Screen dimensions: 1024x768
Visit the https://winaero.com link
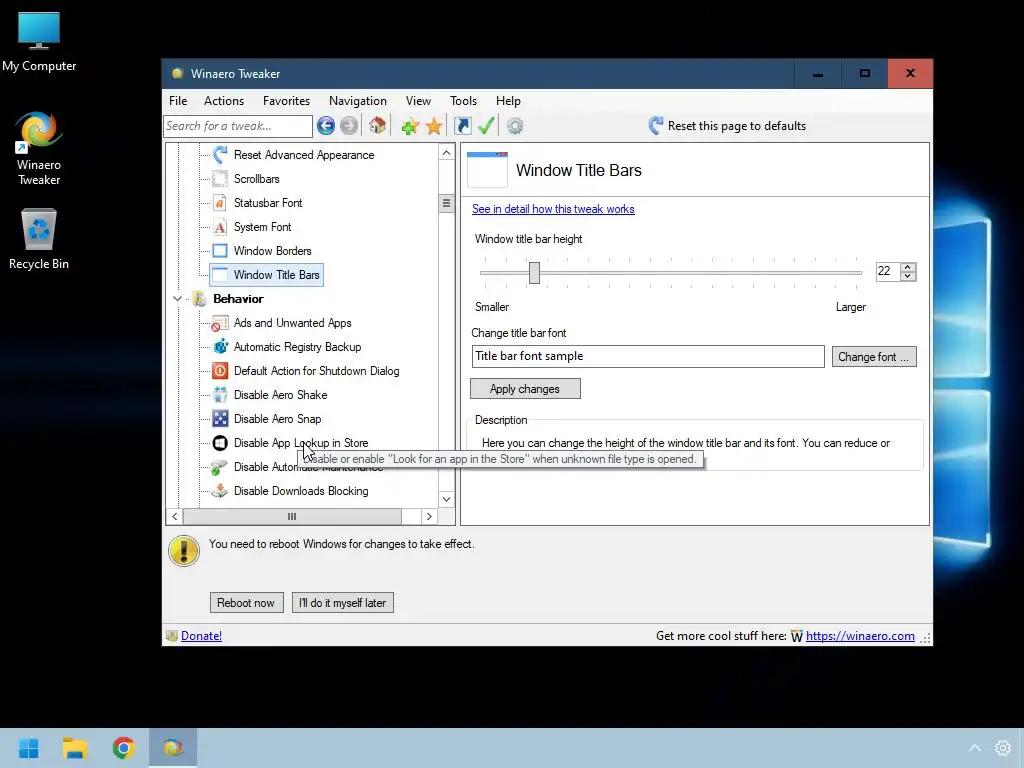(860, 635)
